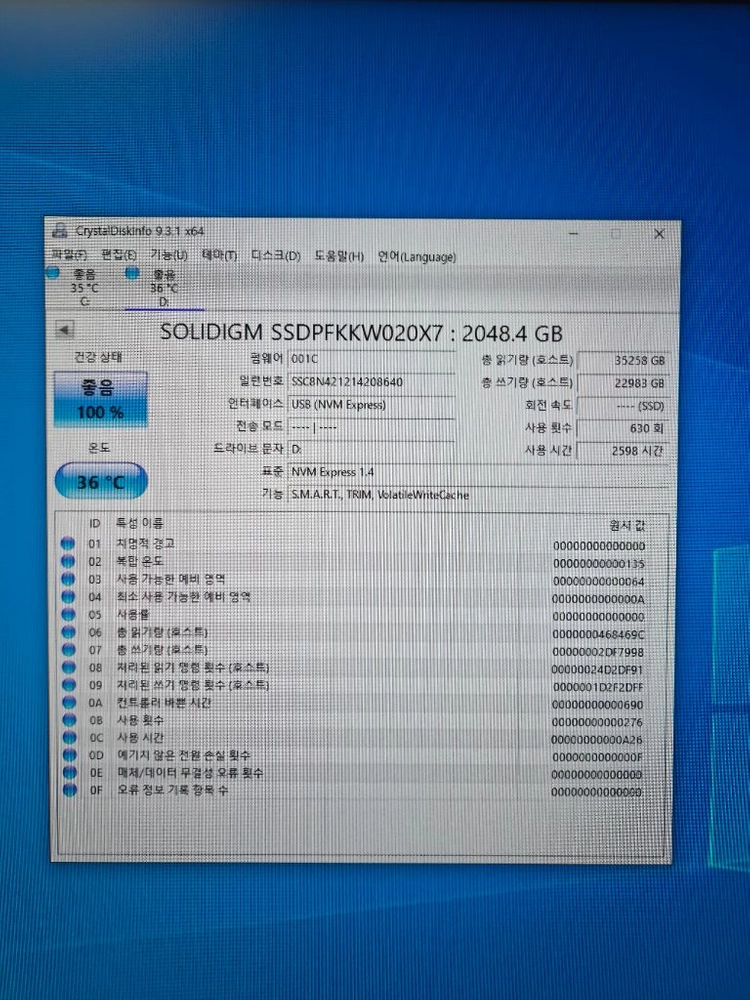Click the blue status dot for ID 07
Image resolution: width=750 pixels, height=1000 pixels.
click(68, 650)
